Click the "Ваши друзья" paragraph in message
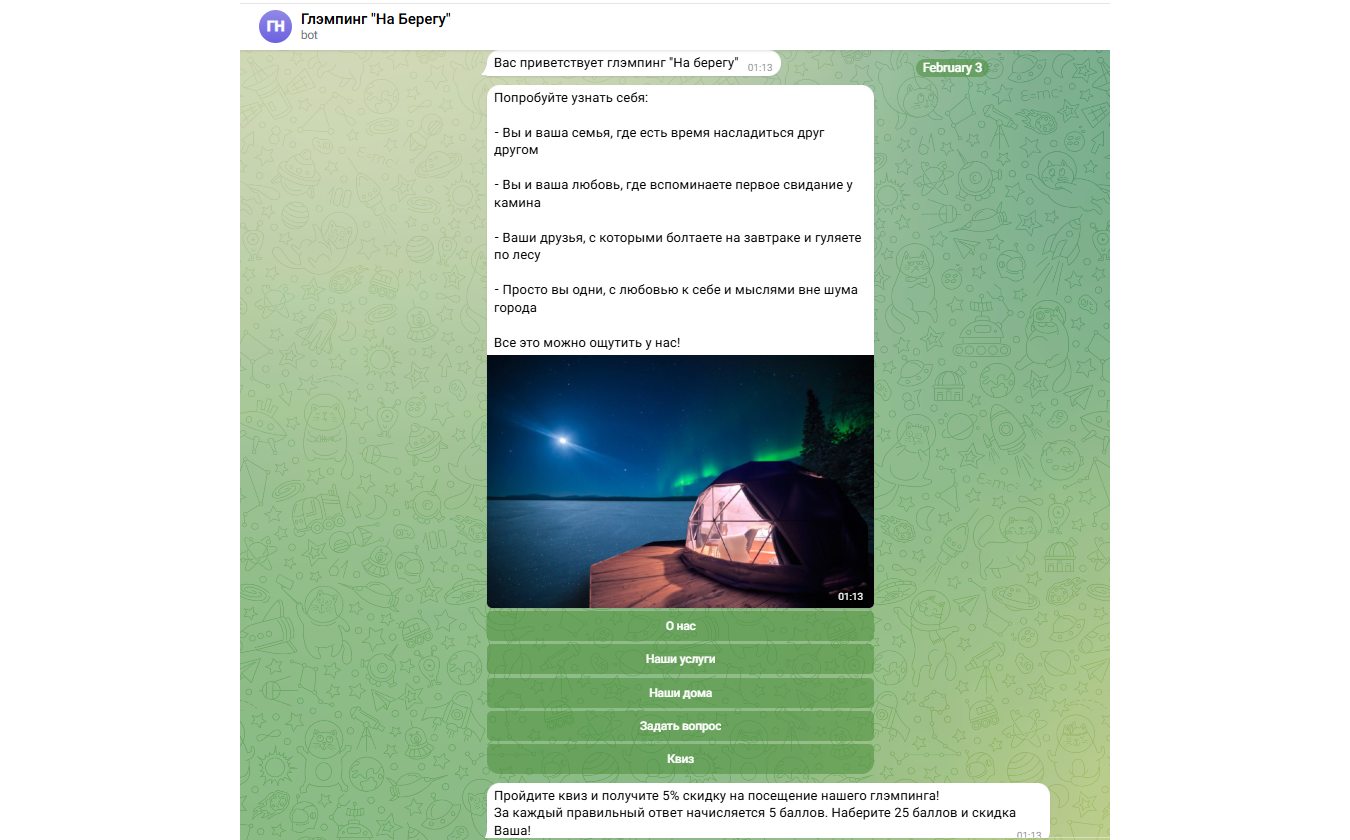 point(676,246)
